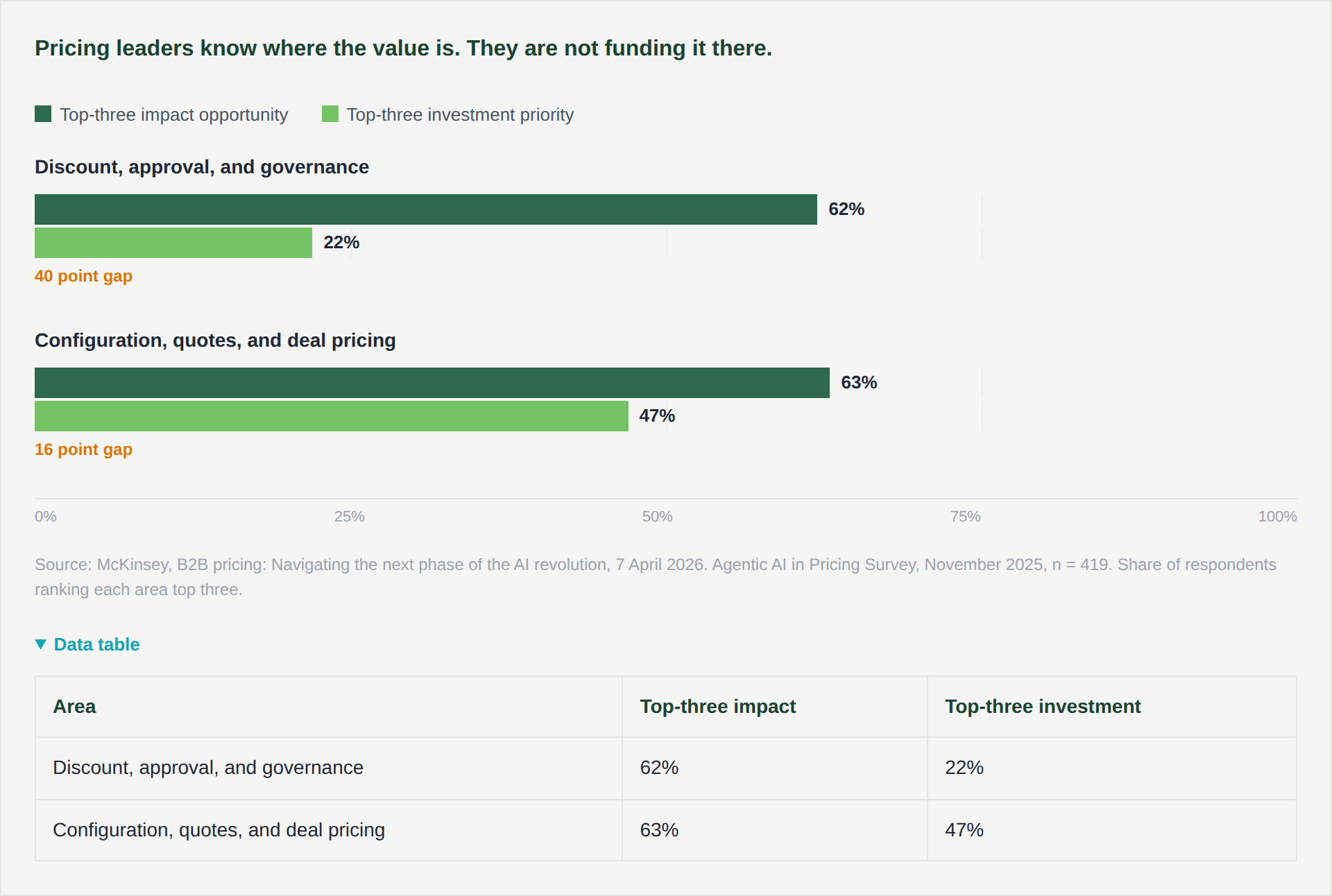Collapse the Data table disclosure triangle
The width and height of the screenshot is (1332, 896).
coord(41,645)
